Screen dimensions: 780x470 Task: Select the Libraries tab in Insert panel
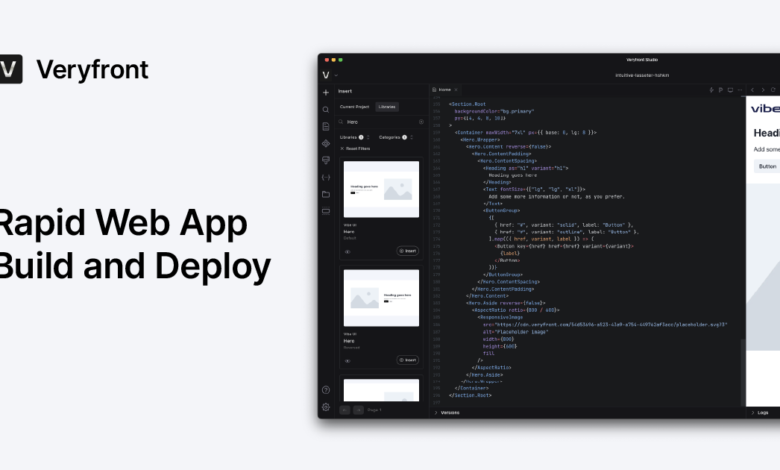coord(386,106)
